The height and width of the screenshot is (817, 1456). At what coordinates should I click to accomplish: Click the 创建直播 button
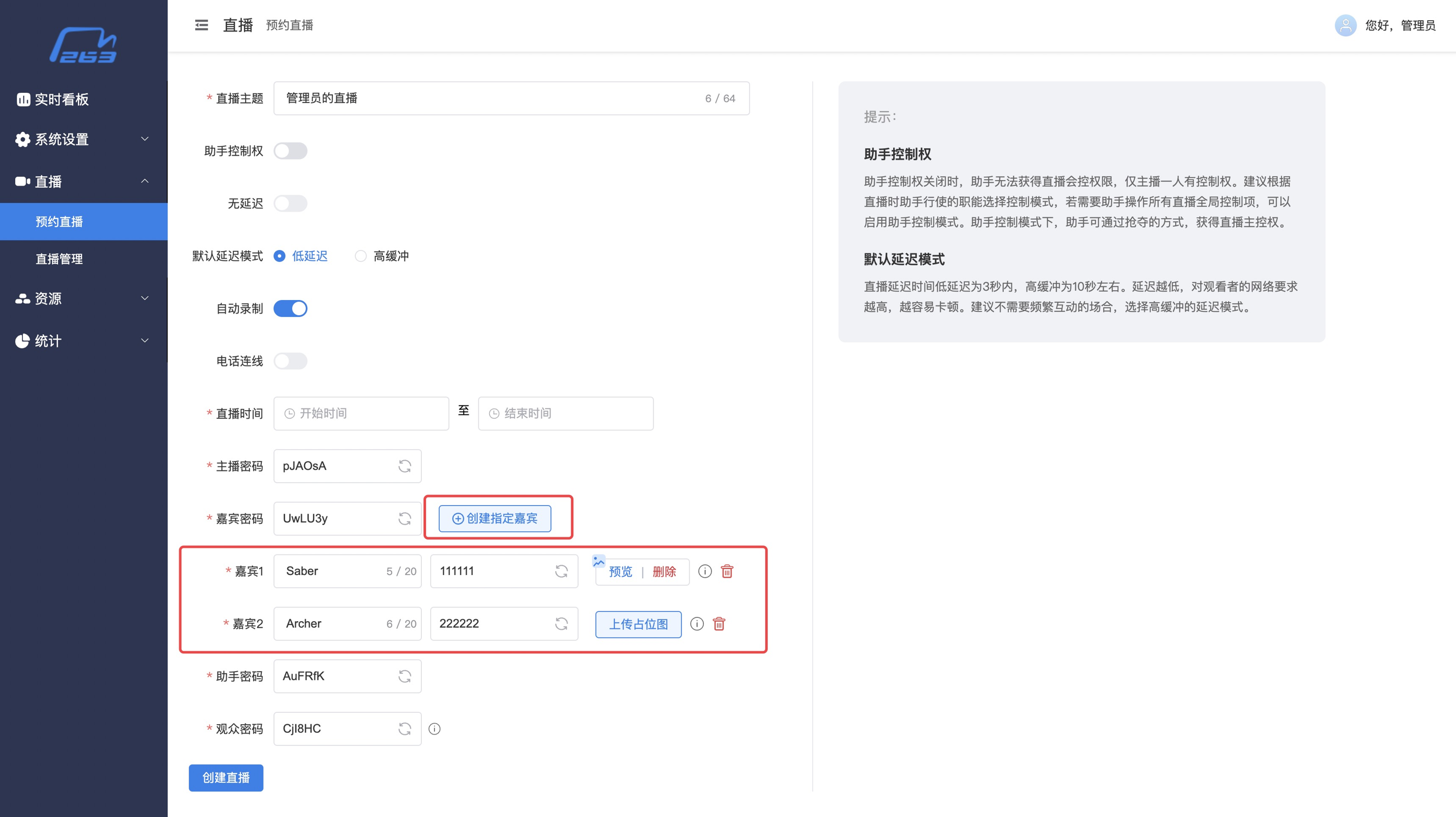(x=226, y=777)
